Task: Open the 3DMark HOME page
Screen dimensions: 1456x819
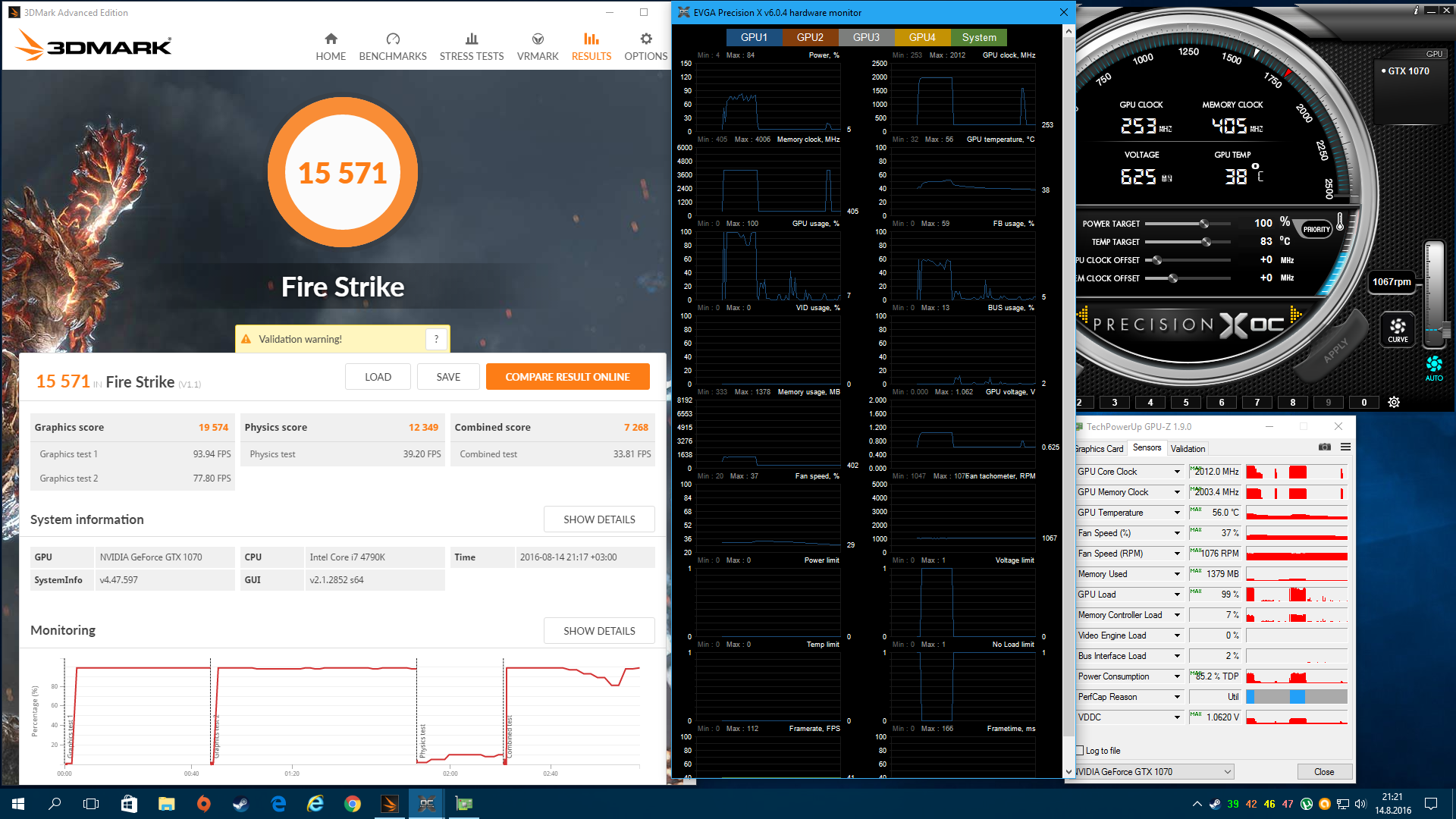Action: [x=331, y=47]
